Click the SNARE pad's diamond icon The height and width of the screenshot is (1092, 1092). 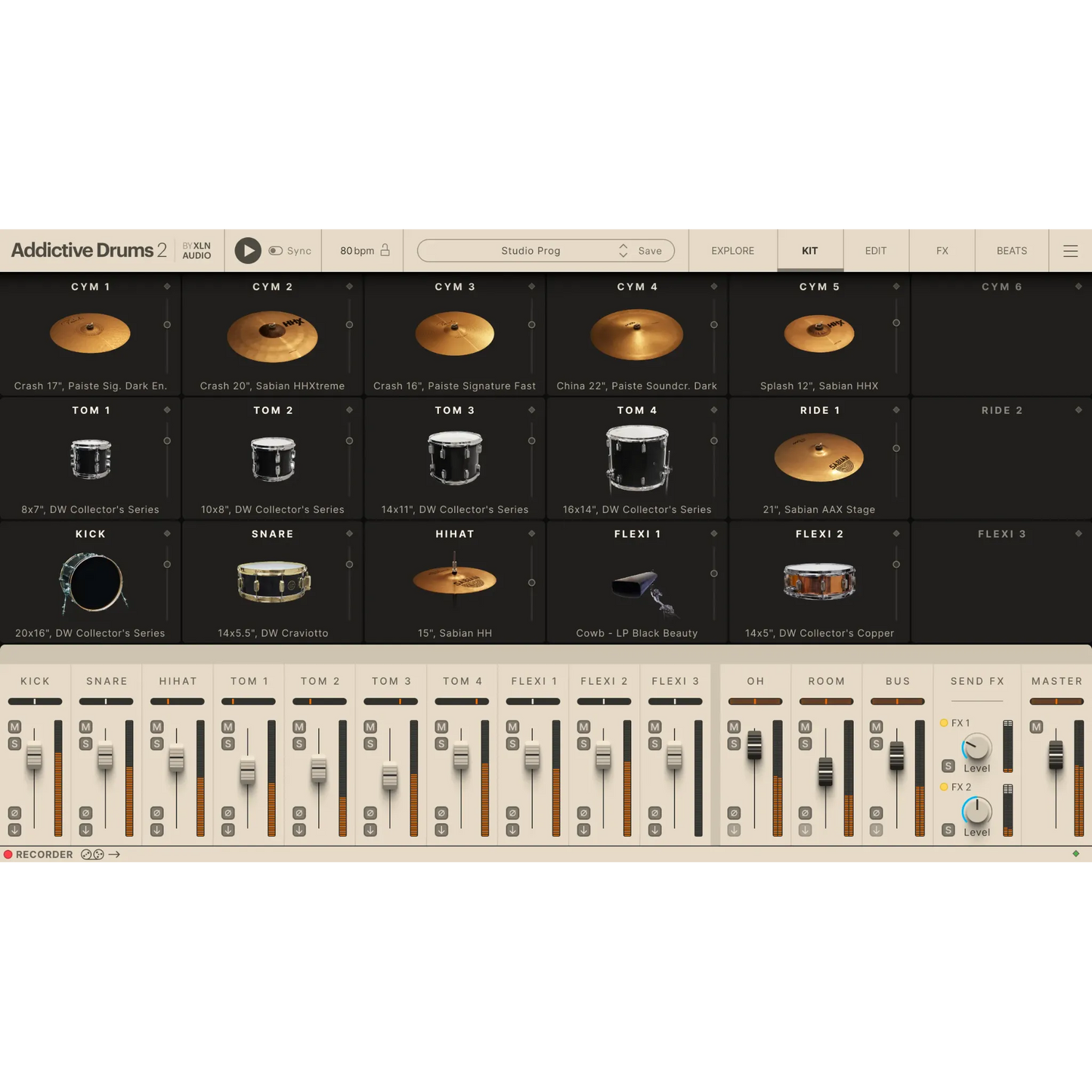[349, 533]
